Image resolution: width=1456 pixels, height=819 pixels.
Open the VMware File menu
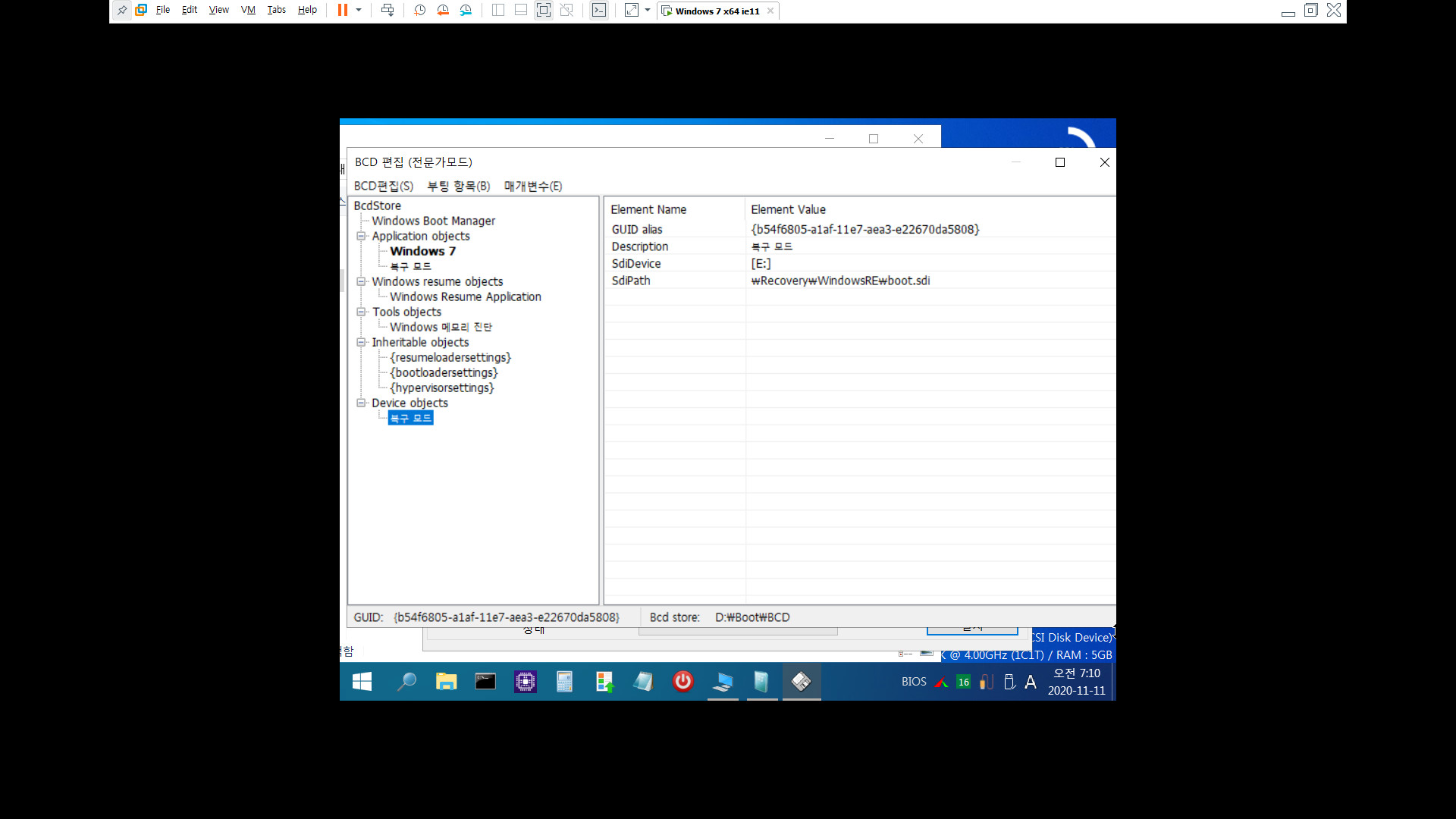(163, 11)
